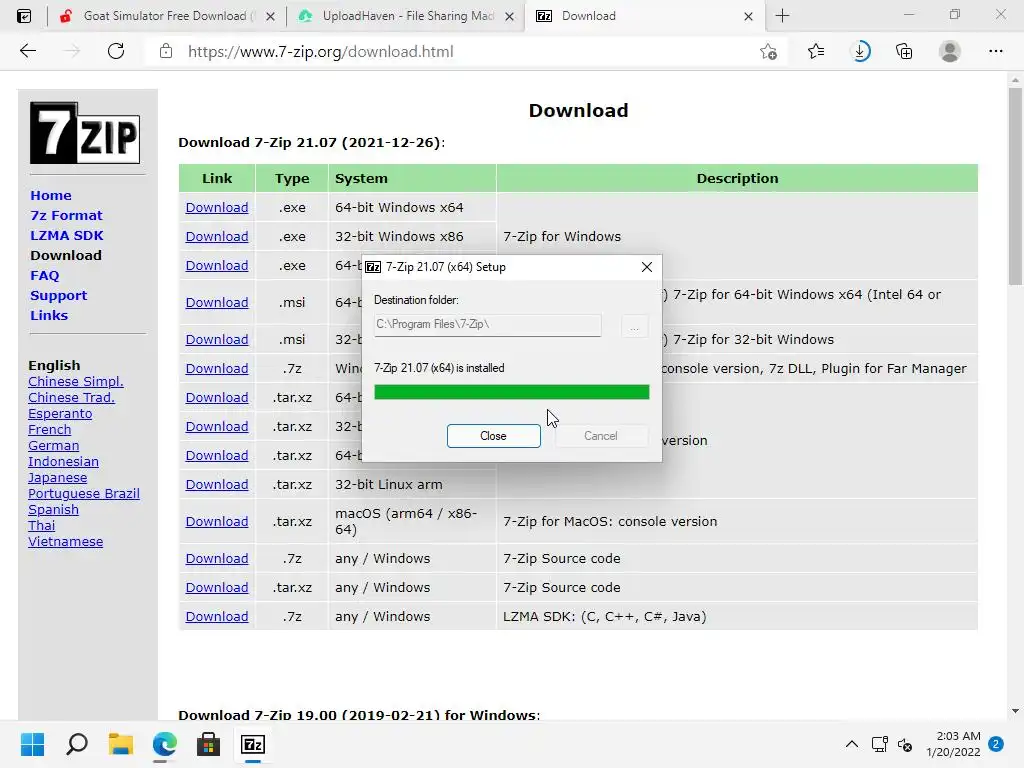Image resolution: width=1024 pixels, height=768 pixels.
Task: Click the volume muted tray icon
Action: (905, 744)
